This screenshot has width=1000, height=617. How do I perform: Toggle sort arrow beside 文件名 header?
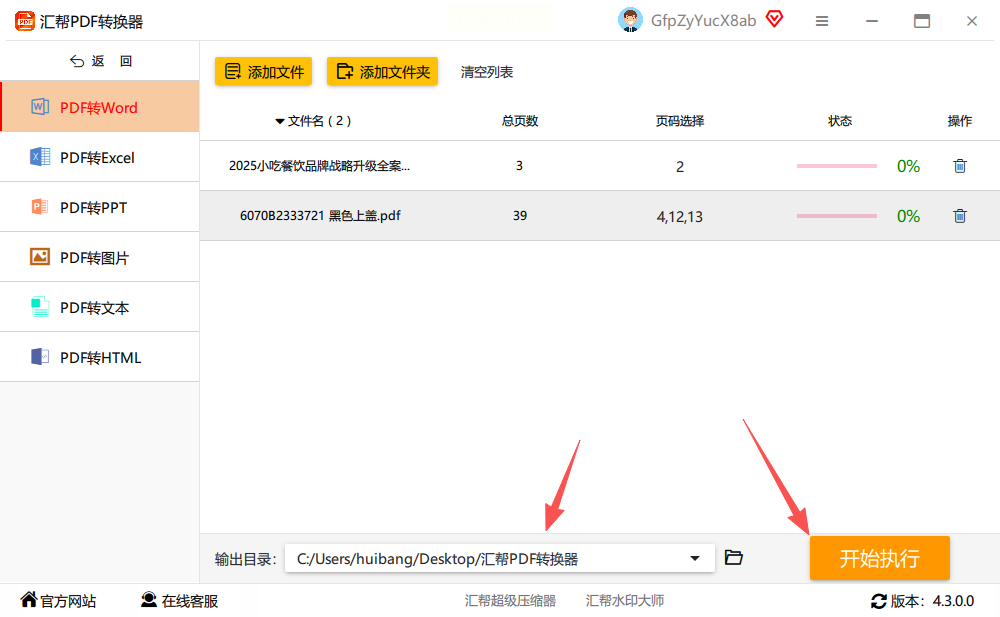click(x=279, y=121)
